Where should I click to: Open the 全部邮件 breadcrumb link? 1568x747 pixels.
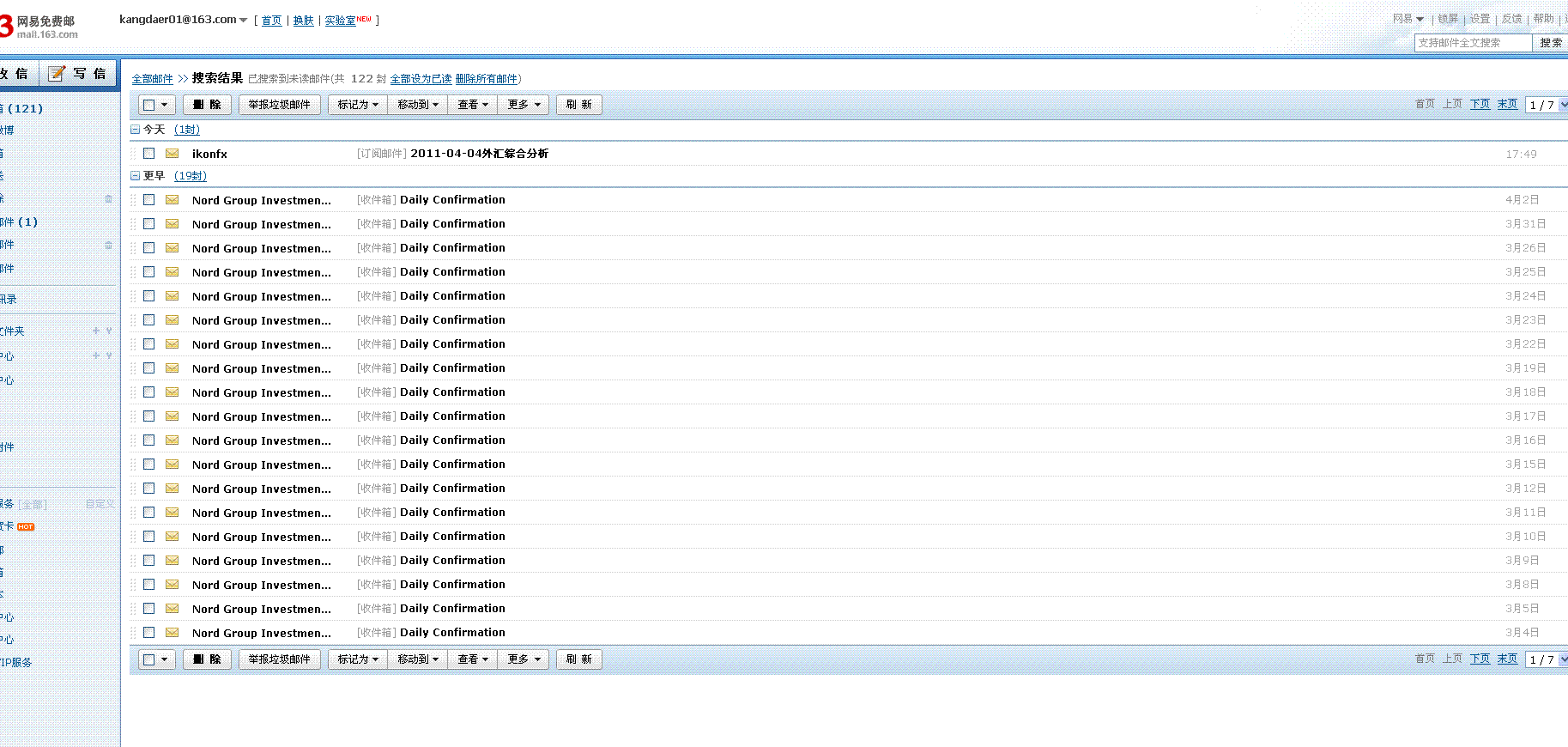(x=152, y=79)
